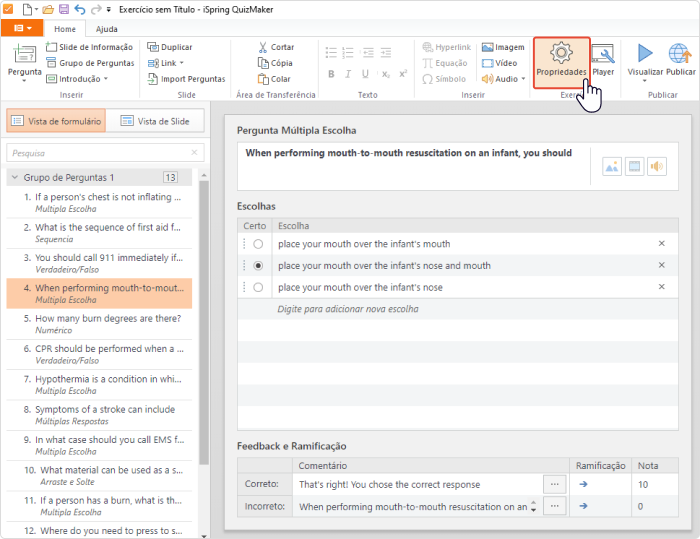Viewport: 700px width, 539px height.
Task: Apply italic formatting
Action: pos(348,74)
